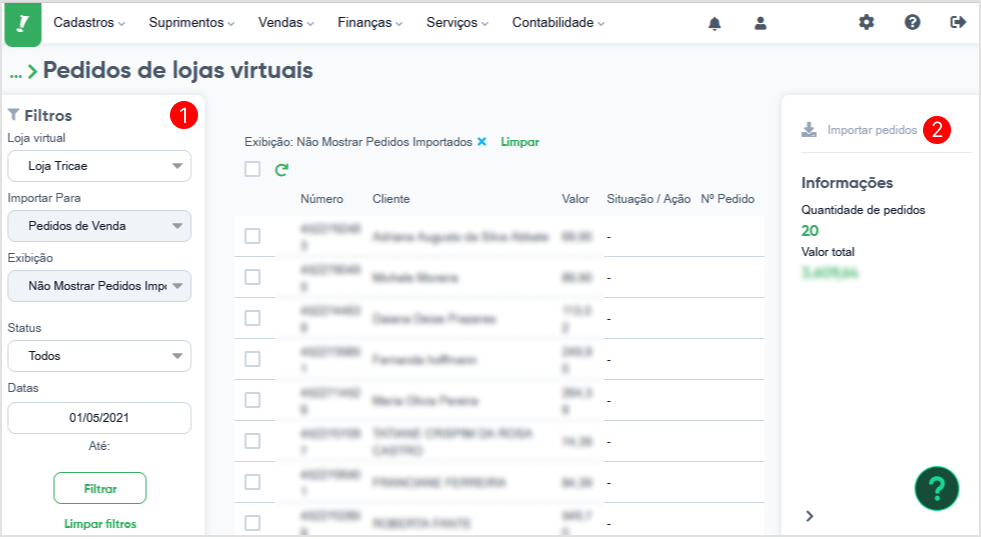Check the third order row checkbox
Viewport: 981px width, 539px height.
pyautogui.click(x=252, y=318)
